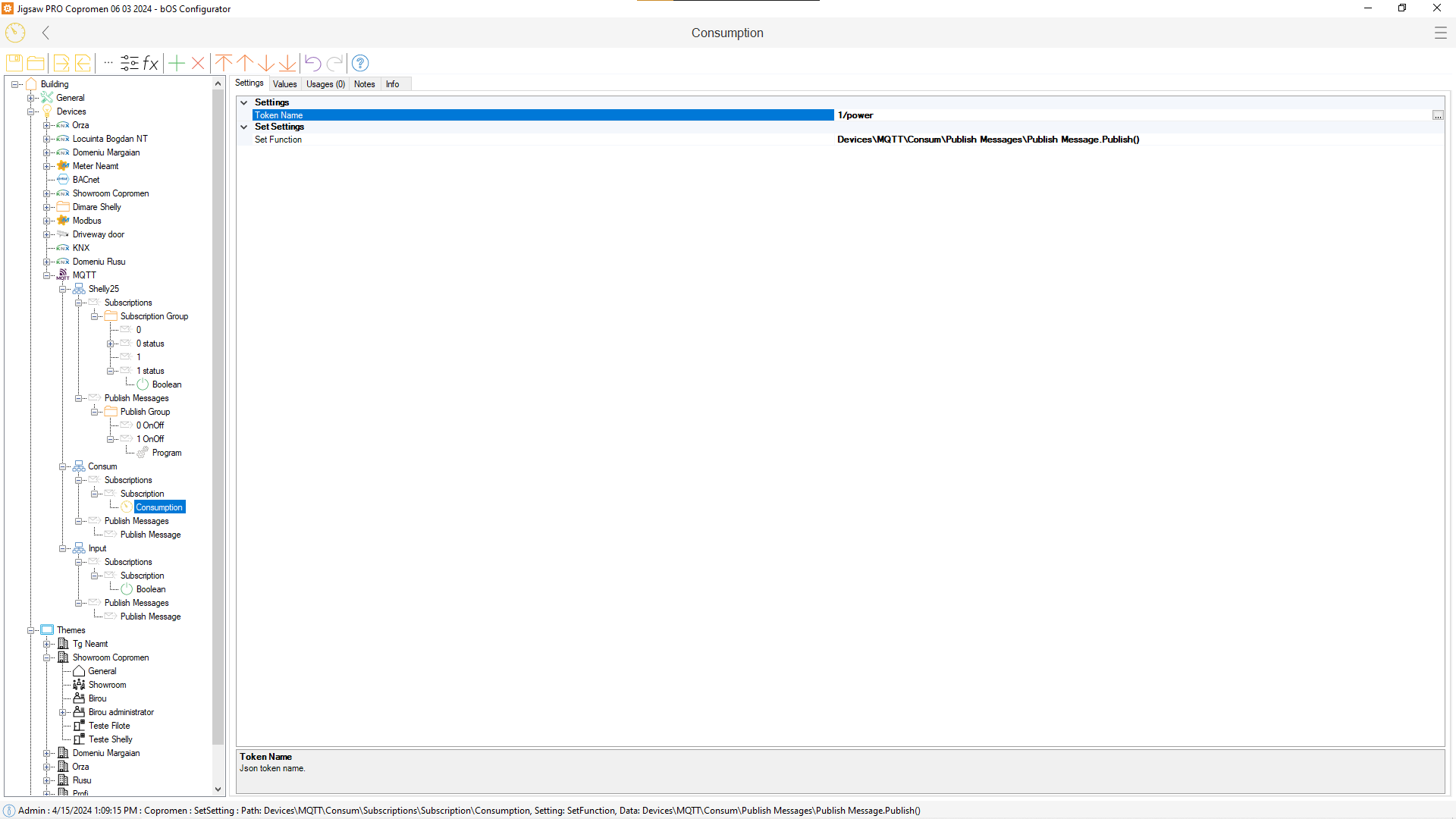This screenshot has width=1456, height=819.
Task: Collapse the Settings section chevron
Action: click(x=244, y=102)
